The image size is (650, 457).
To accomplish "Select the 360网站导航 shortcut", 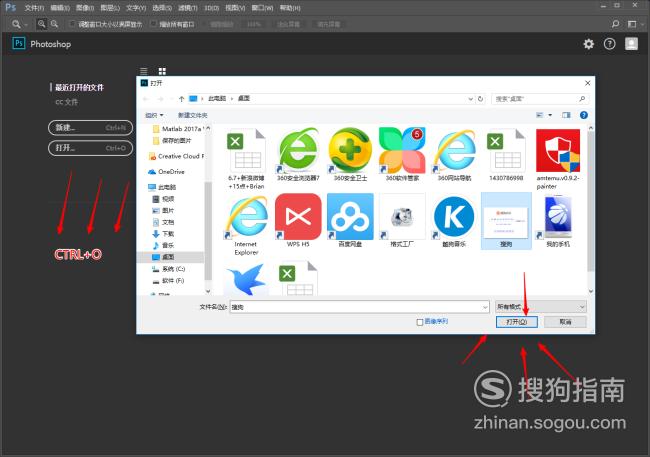I will [454, 155].
